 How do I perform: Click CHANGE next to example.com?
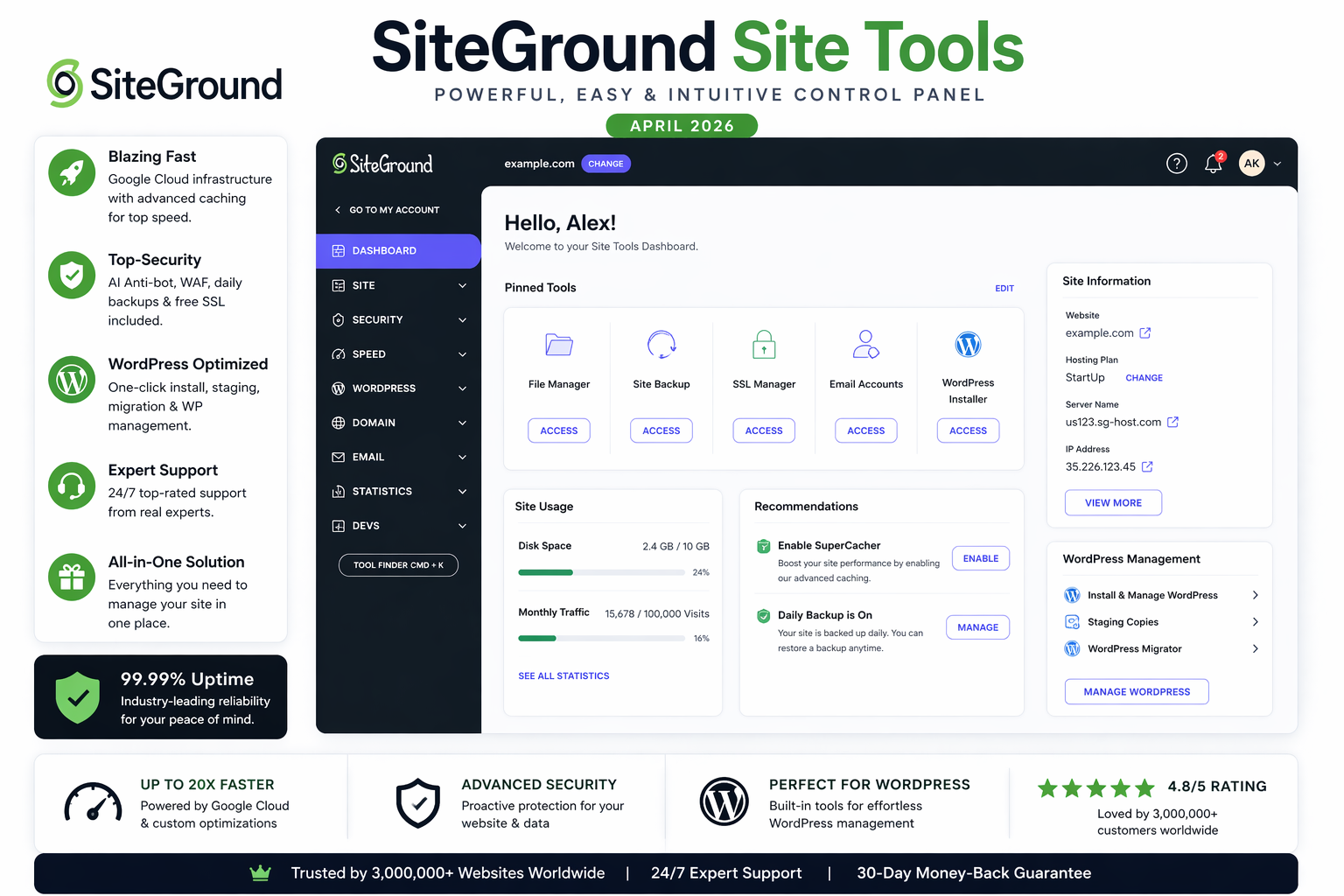(605, 164)
